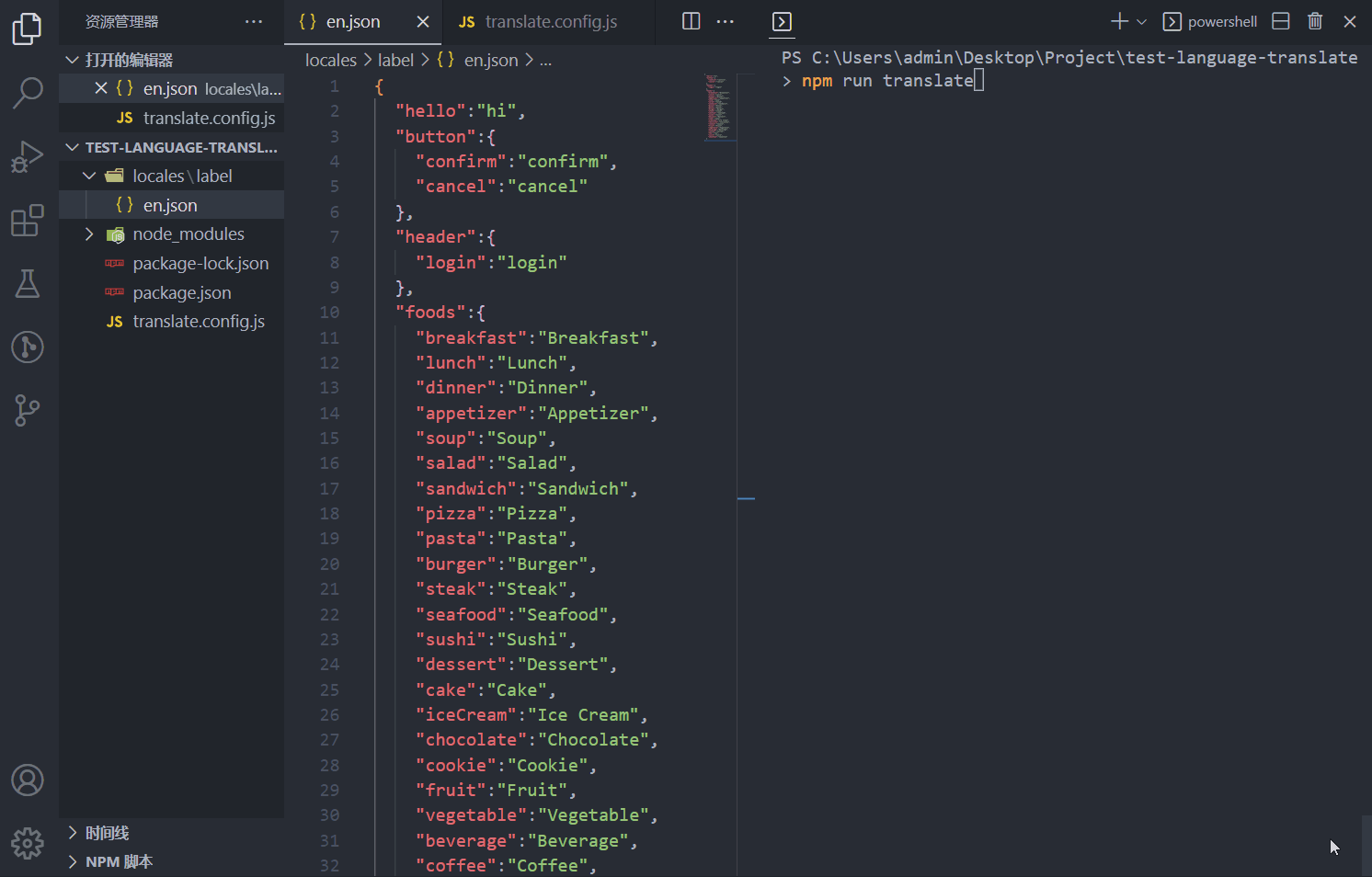The width and height of the screenshot is (1372, 877).
Task: Open the Accounts menu
Action: (28, 780)
